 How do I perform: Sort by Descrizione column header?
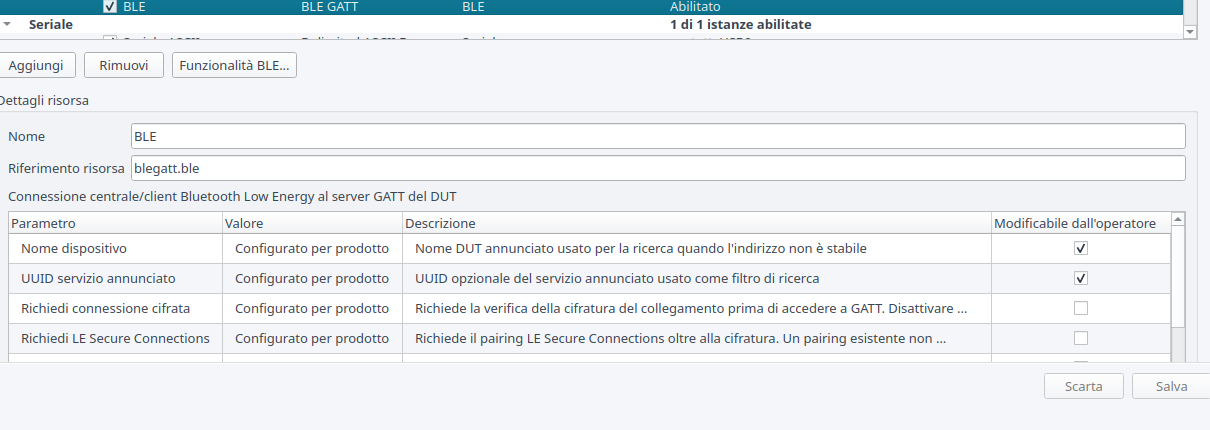coord(696,223)
